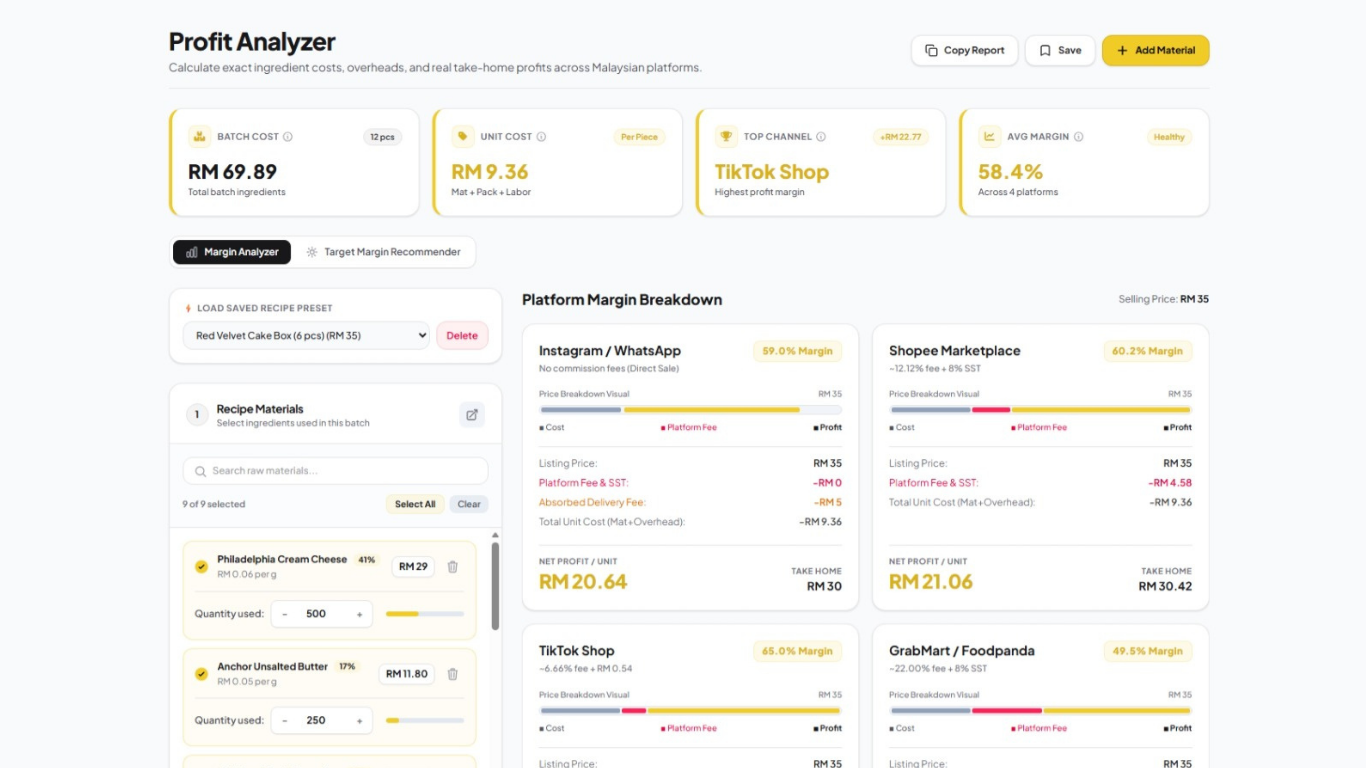Click Select All materials button
Viewport: 1366px width, 768px height.
click(x=415, y=504)
